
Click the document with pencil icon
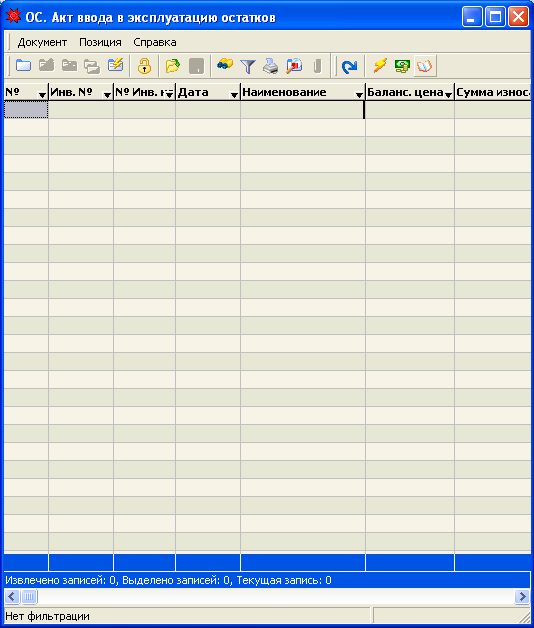click(115, 65)
